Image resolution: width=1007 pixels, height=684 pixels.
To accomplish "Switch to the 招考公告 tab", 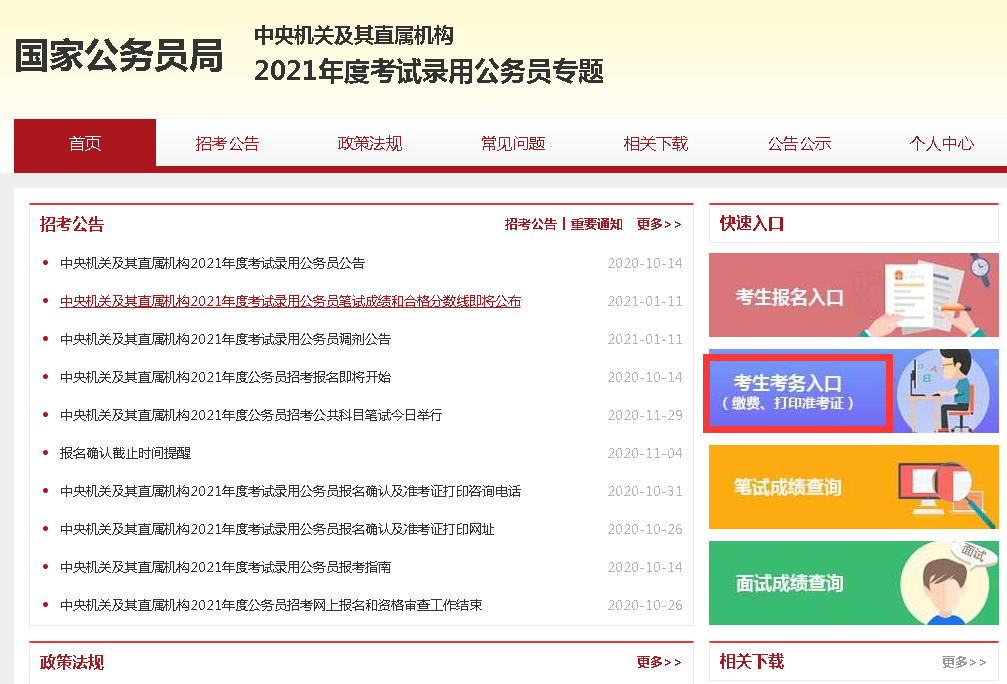I will [227, 143].
